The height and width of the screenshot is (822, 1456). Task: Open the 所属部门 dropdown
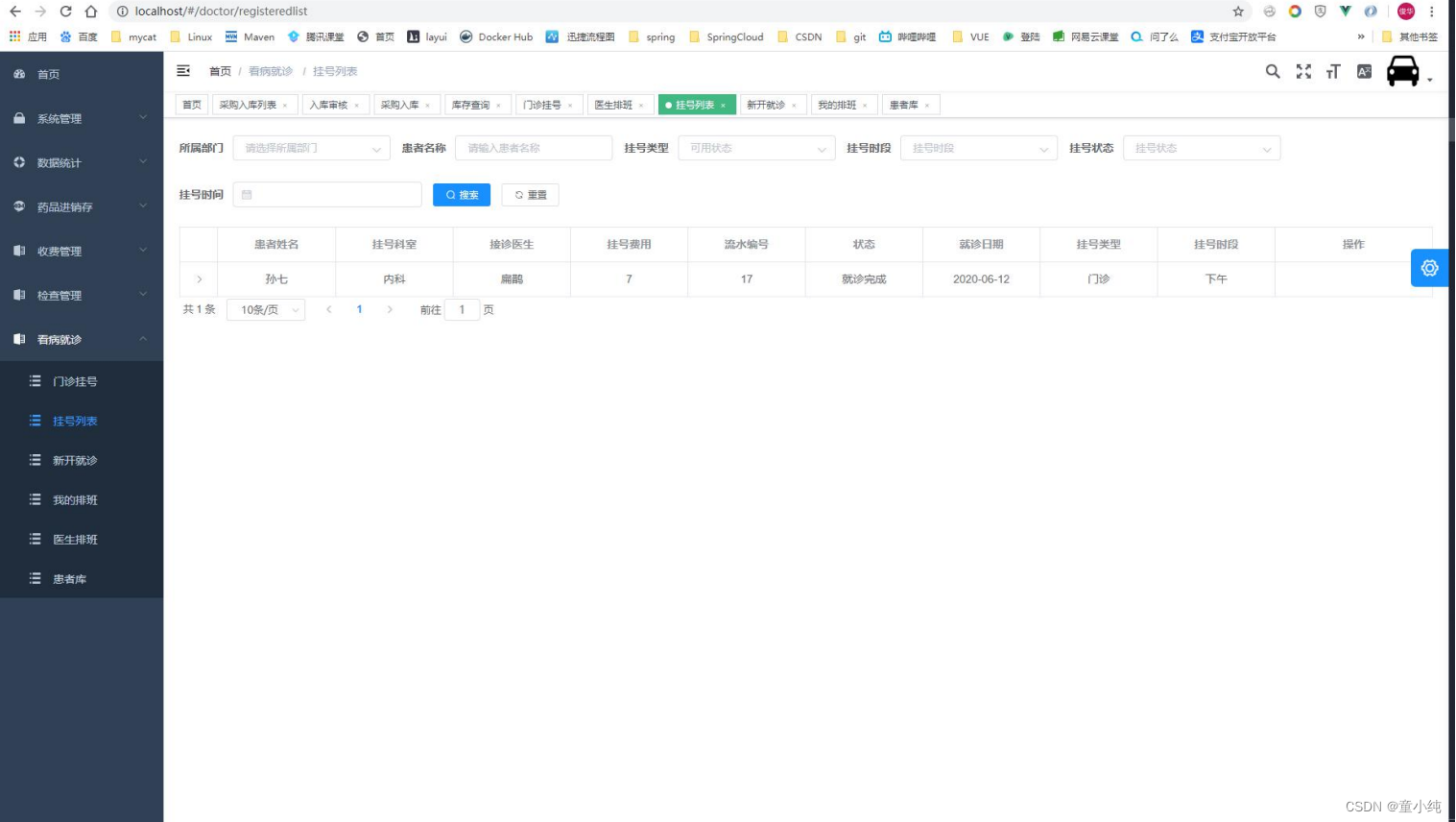tap(312, 148)
